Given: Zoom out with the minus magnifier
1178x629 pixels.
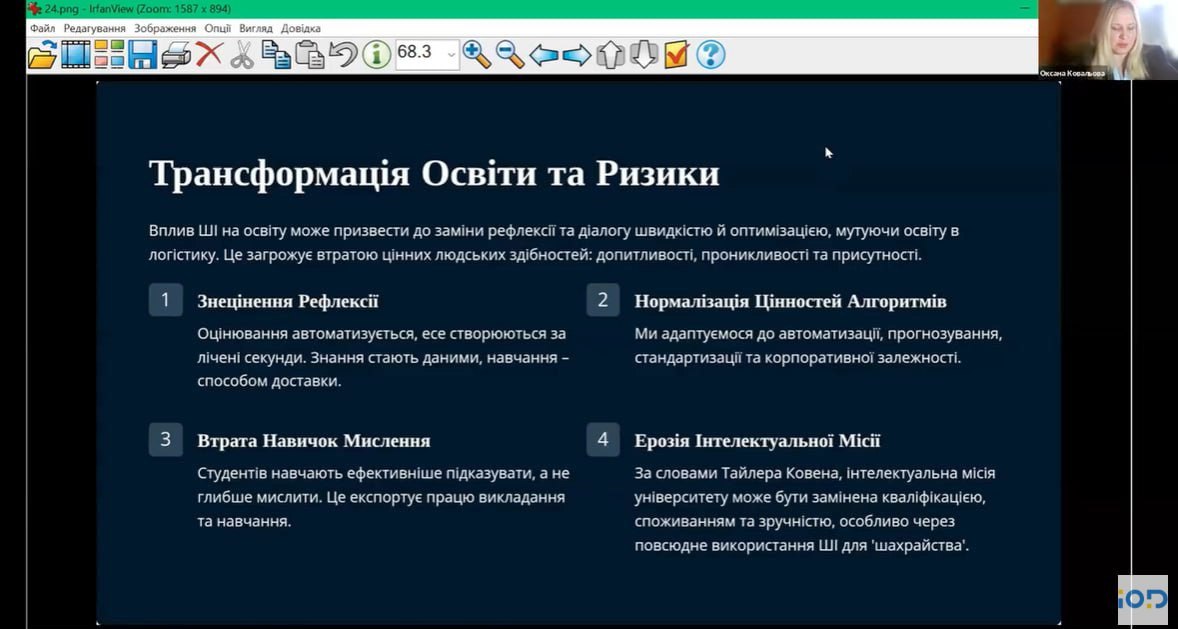Looking at the screenshot, I should 510,54.
